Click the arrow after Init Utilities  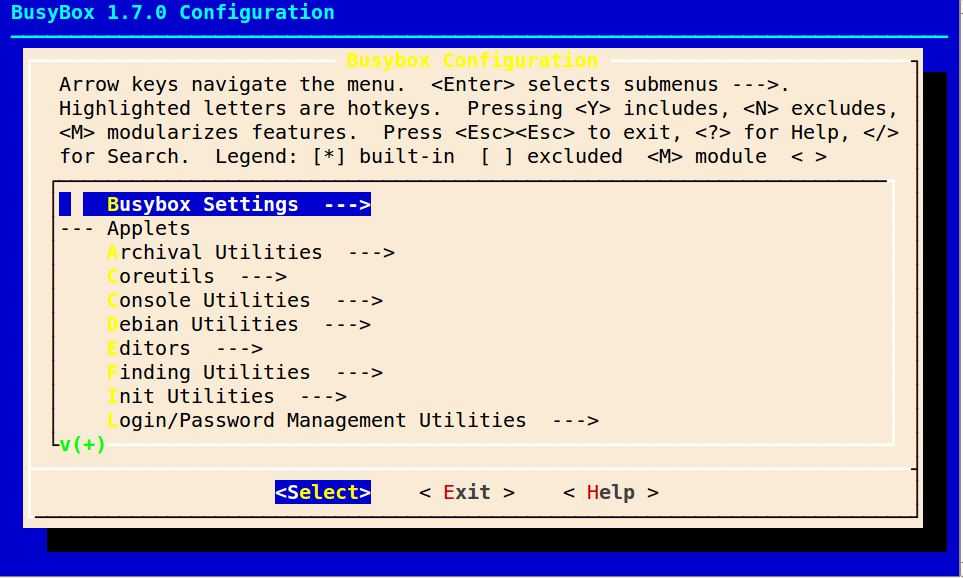323,396
